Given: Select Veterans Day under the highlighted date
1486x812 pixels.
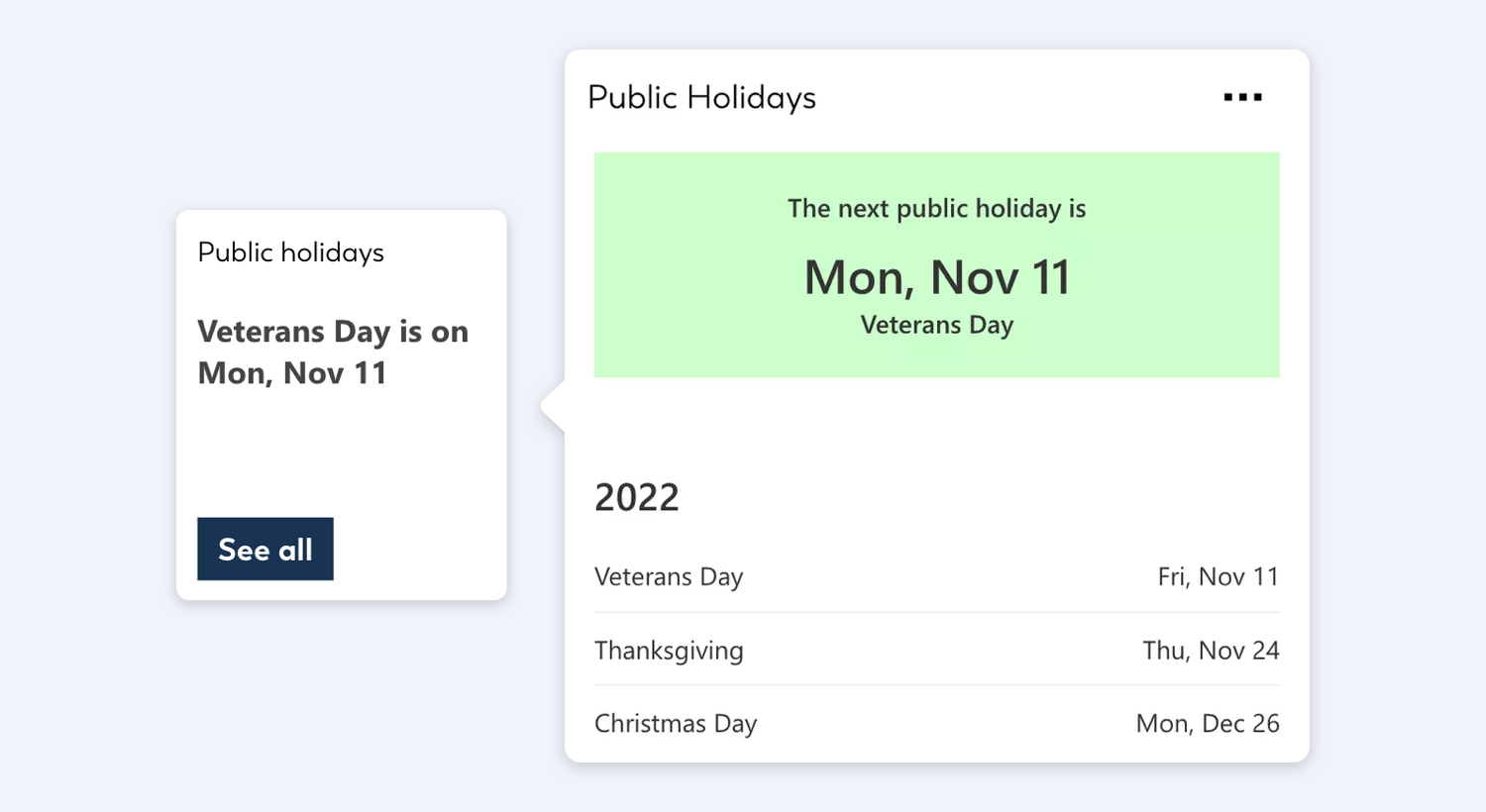Looking at the screenshot, I should click(x=936, y=324).
